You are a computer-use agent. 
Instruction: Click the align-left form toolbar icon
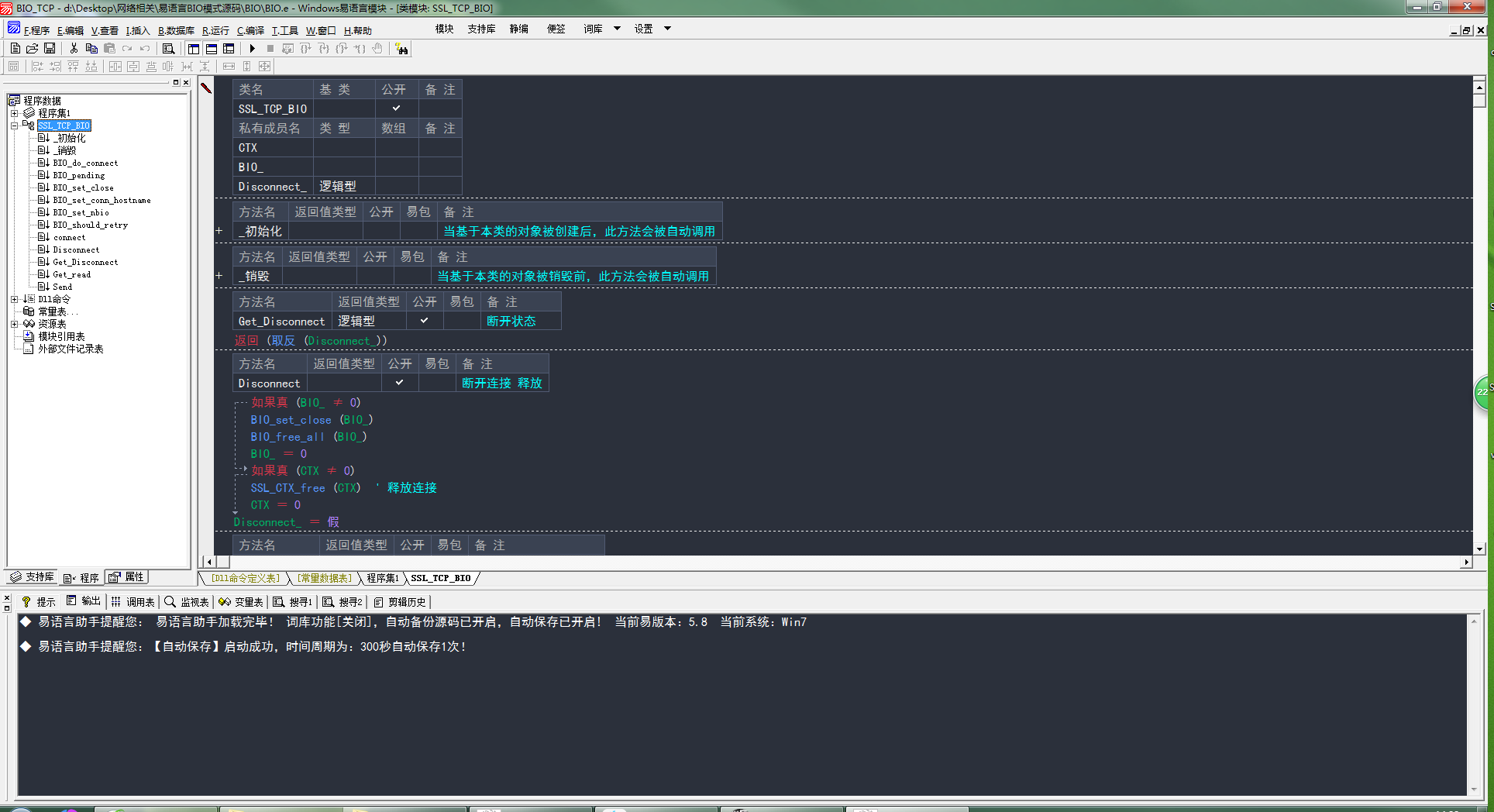[x=37, y=67]
